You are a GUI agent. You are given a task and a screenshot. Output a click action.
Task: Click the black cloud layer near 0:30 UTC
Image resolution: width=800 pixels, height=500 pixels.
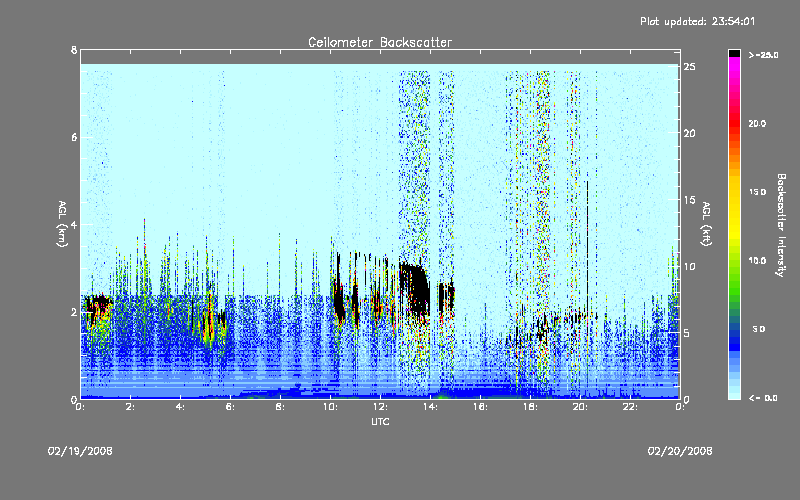97,306
